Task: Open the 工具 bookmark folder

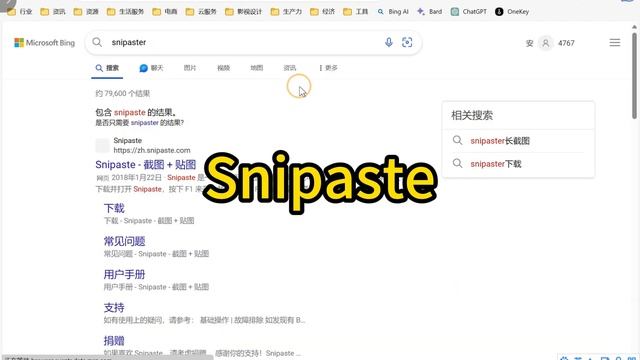Action: [356, 12]
